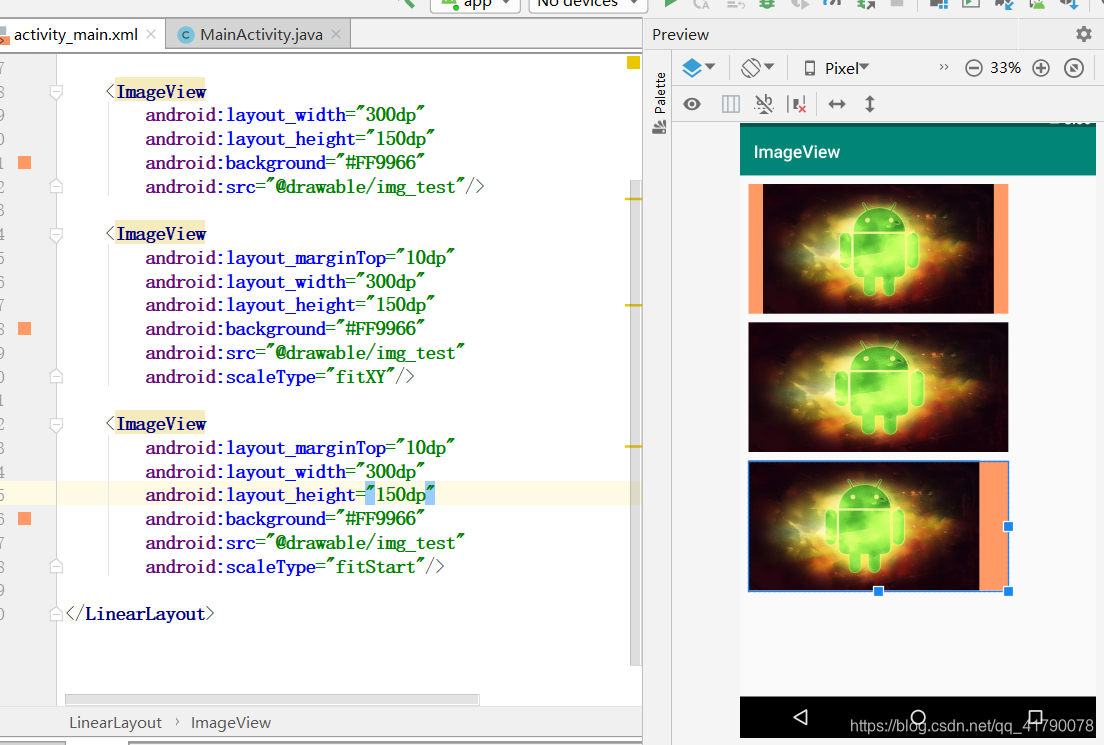Click fold end marker at fitStart line
Screen dimensions: 1104x745
(x=56, y=567)
